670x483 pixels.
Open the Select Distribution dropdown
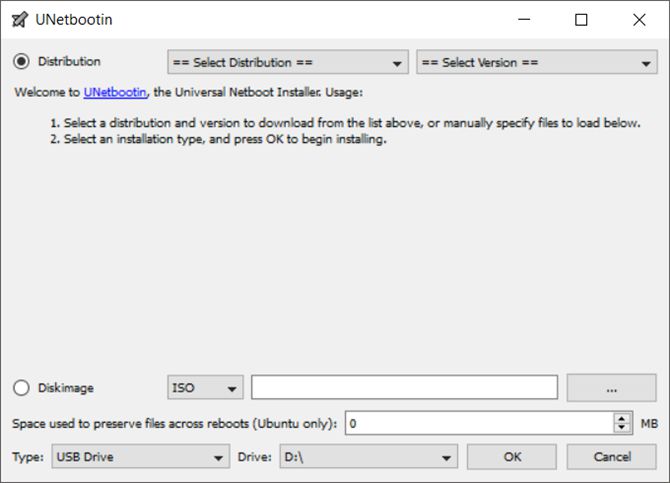coord(287,62)
